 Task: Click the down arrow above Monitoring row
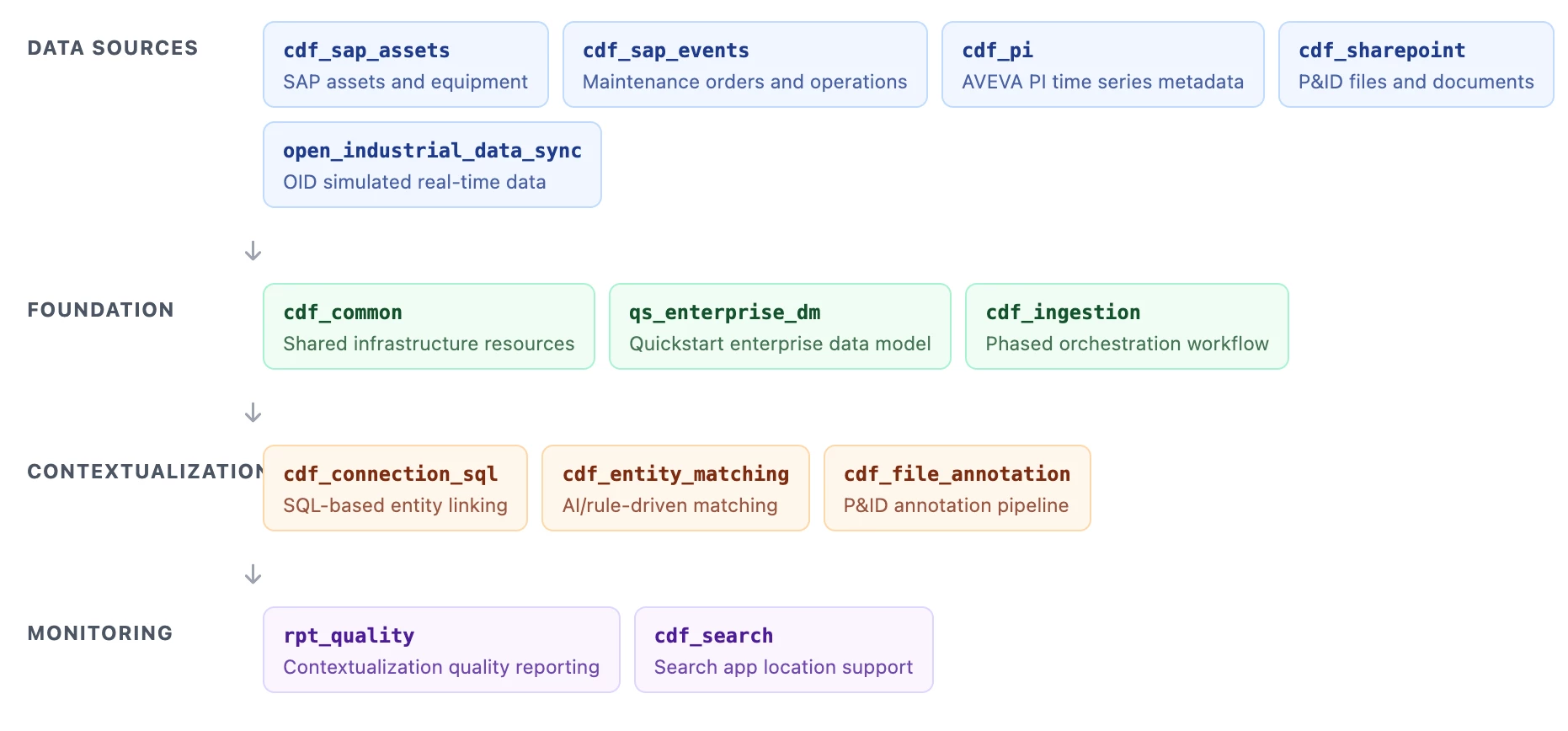coord(253,574)
